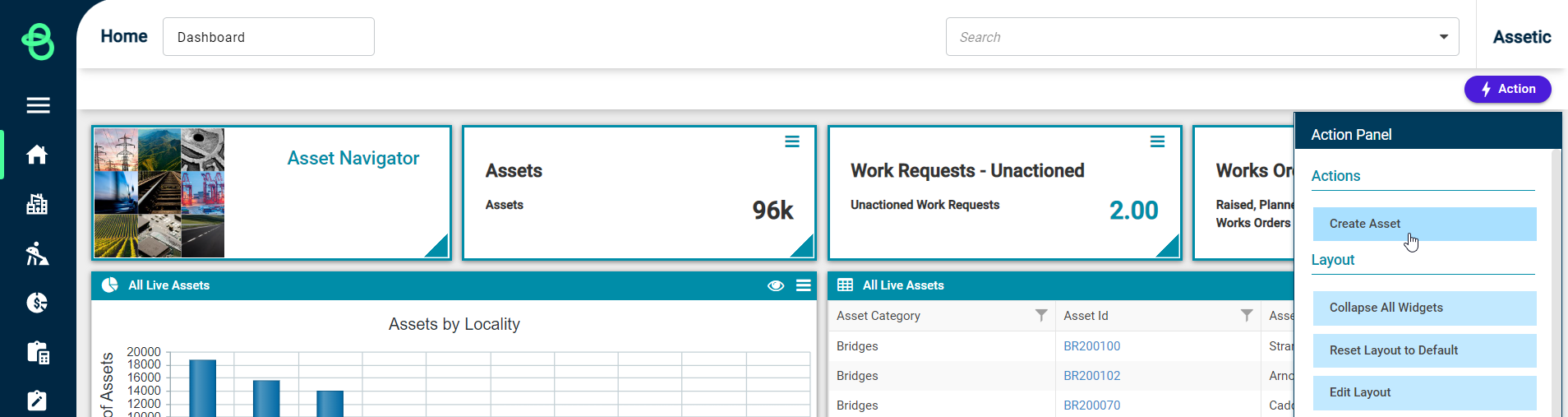Open Assets widget hamburger menu
The height and width of the screenshot is (417, 1568).
(x=792, y=141)
